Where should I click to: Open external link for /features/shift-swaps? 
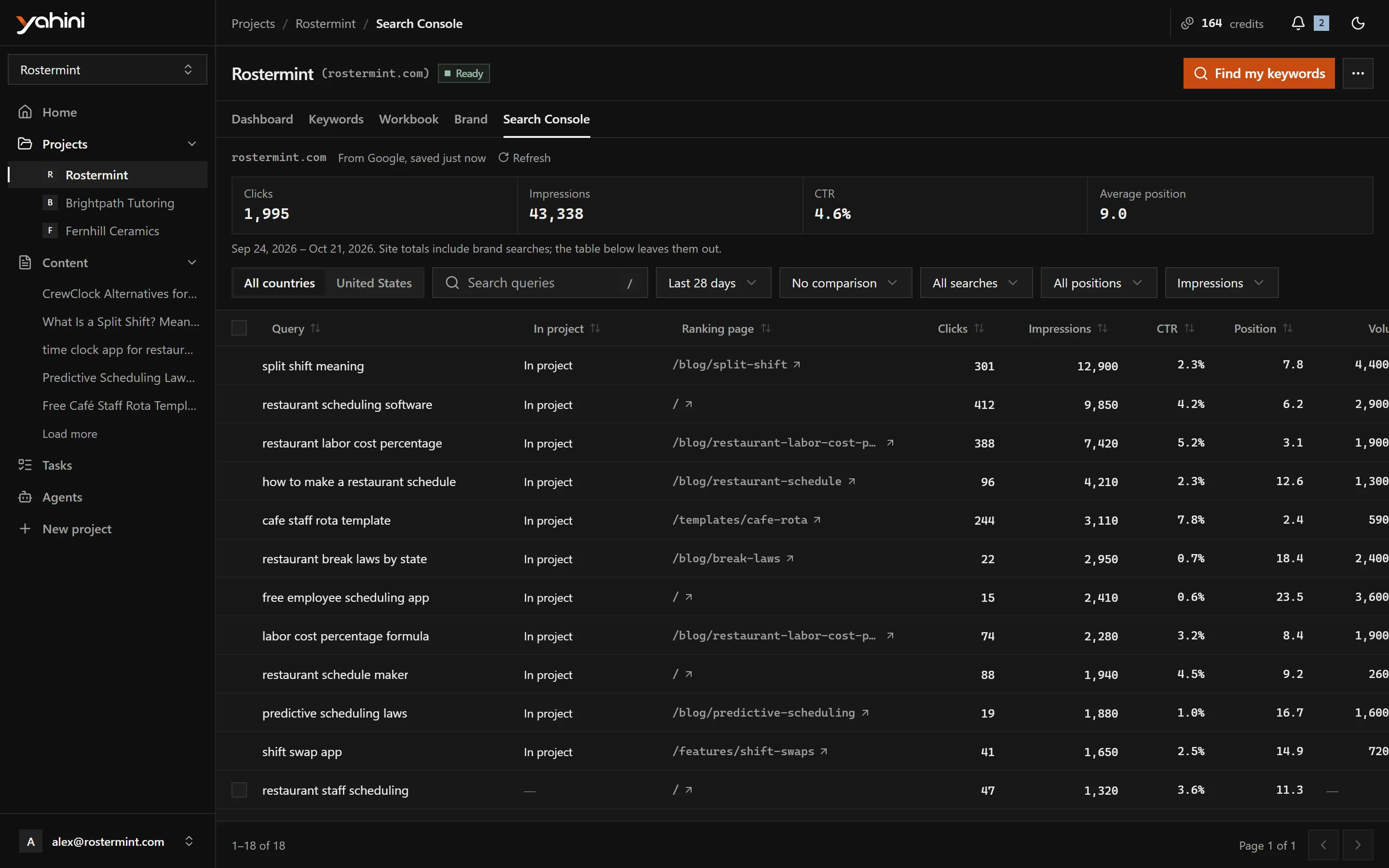click(824, 751)
